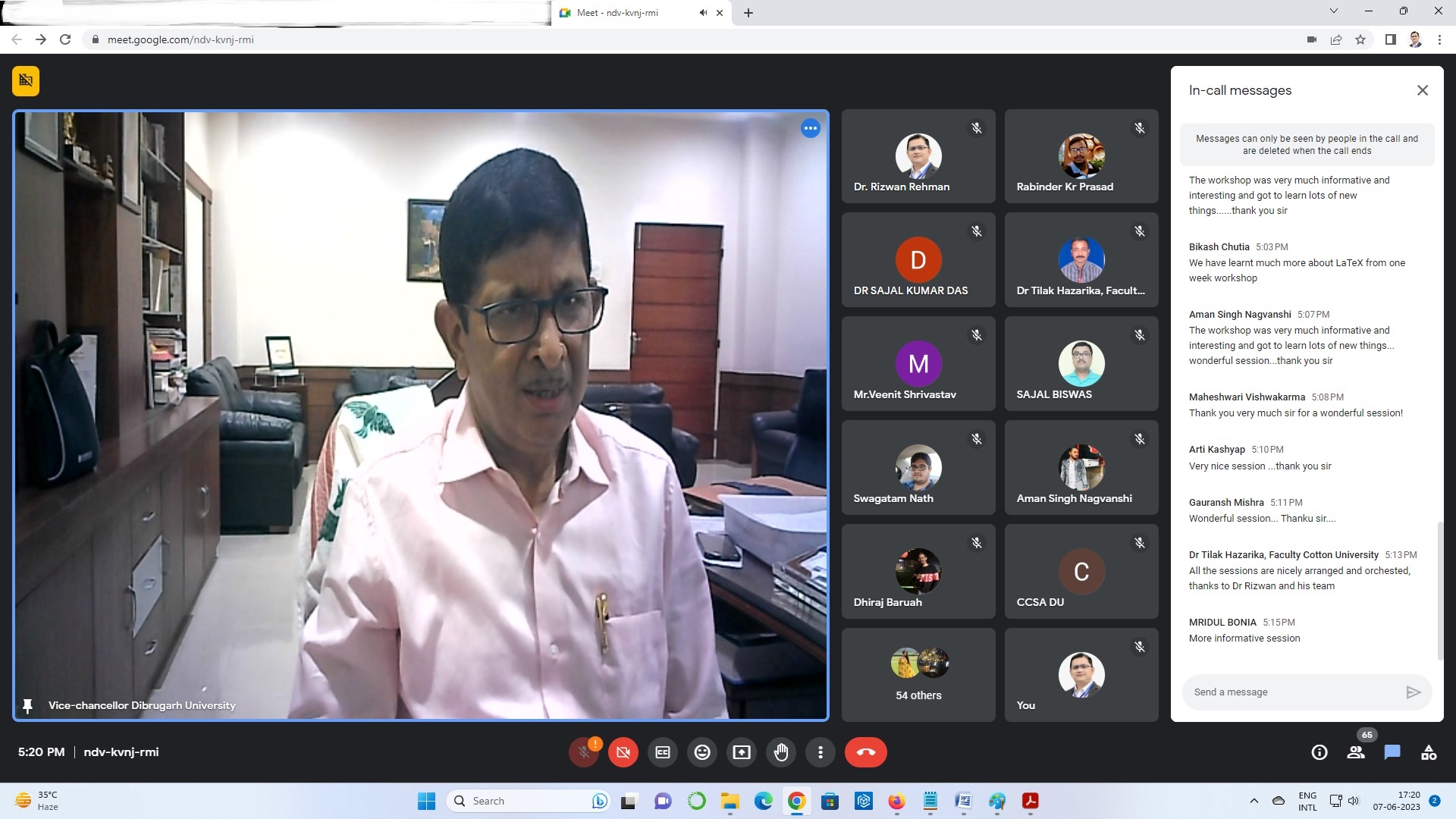
Task: Open meeting details info icon
Action: pyautogui.click(x=1319, y=752)
